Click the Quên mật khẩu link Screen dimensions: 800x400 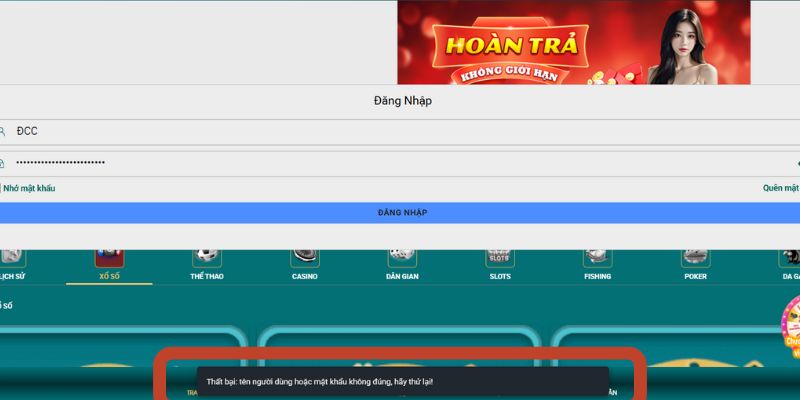(781, 188)
